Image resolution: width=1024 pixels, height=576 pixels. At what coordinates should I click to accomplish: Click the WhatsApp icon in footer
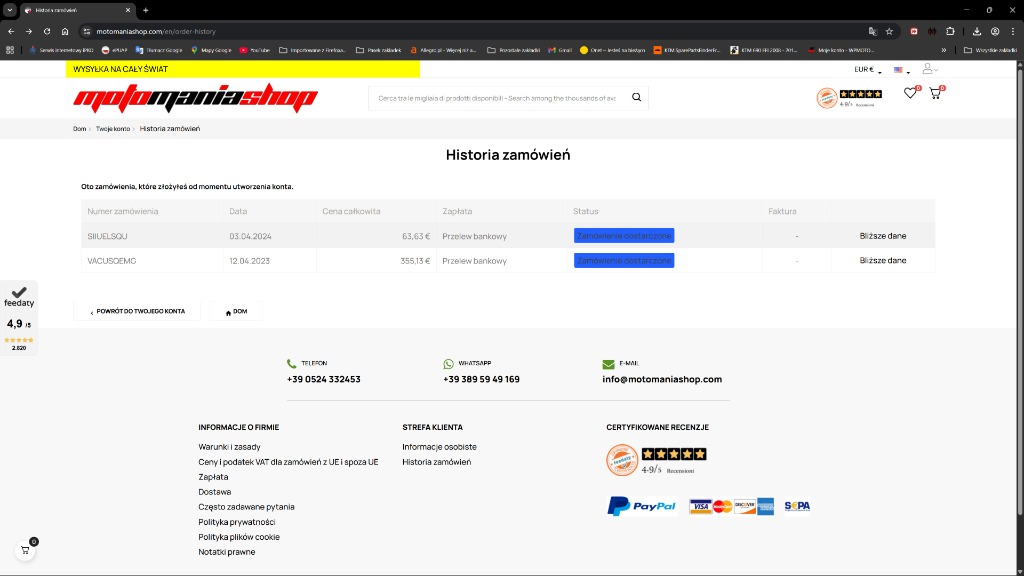tap(448, 364)
